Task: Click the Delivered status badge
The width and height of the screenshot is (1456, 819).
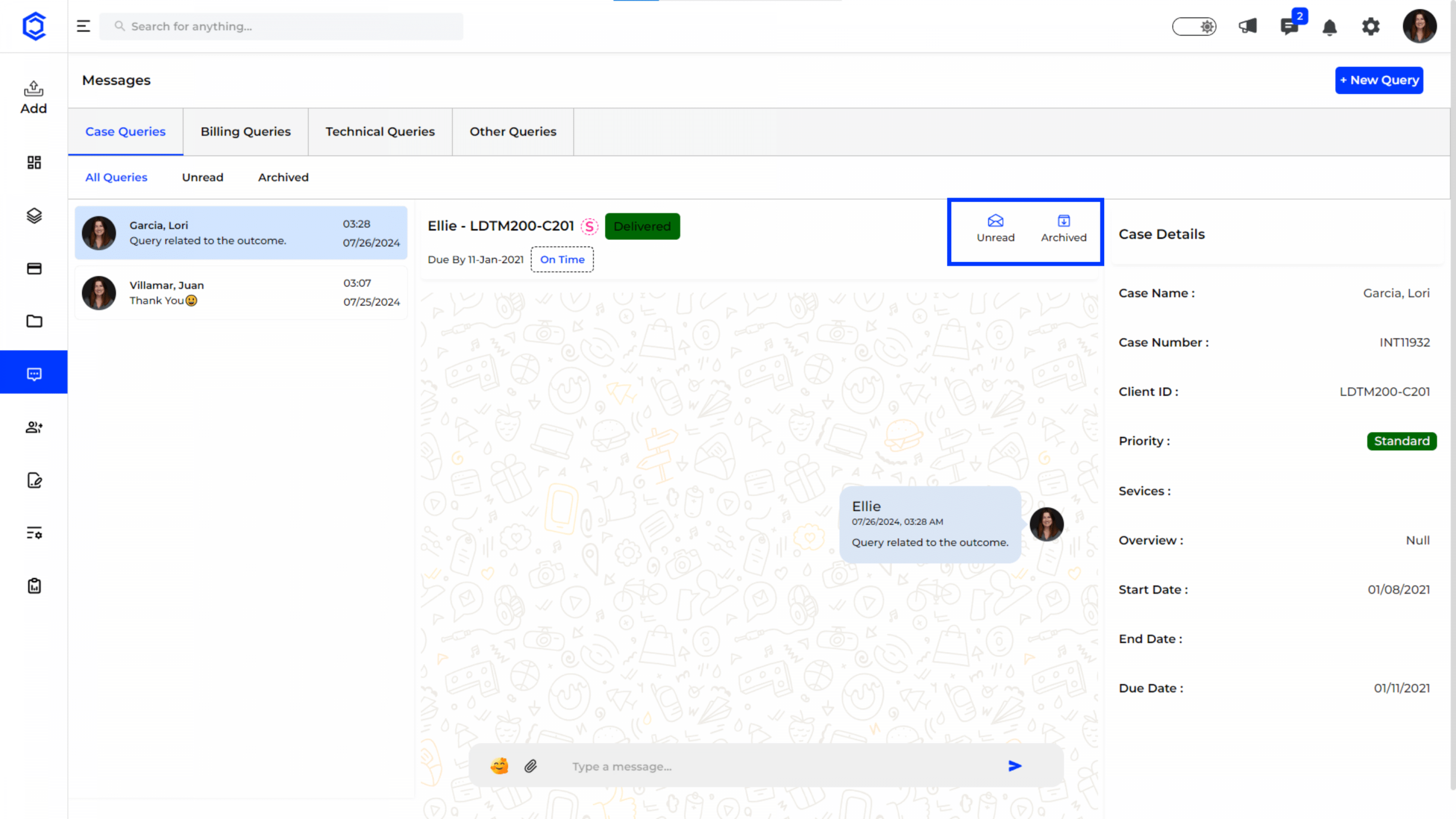Action: coord(642,226)
